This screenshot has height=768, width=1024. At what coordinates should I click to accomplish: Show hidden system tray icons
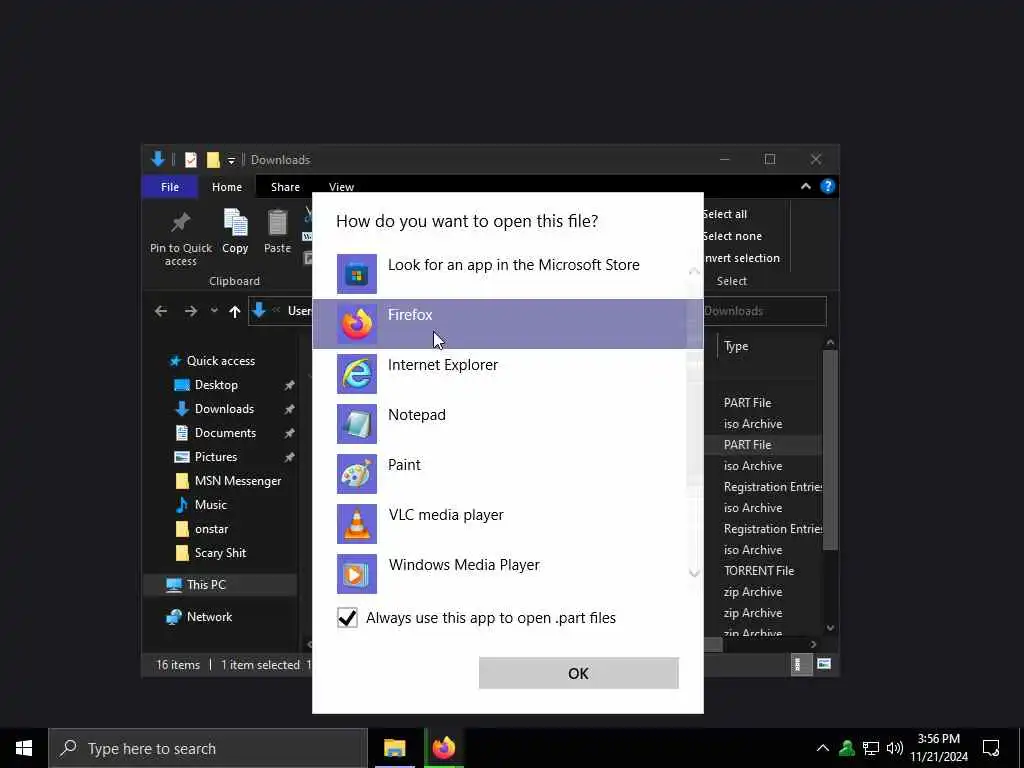pyautogui.click(x=823, y=748)
